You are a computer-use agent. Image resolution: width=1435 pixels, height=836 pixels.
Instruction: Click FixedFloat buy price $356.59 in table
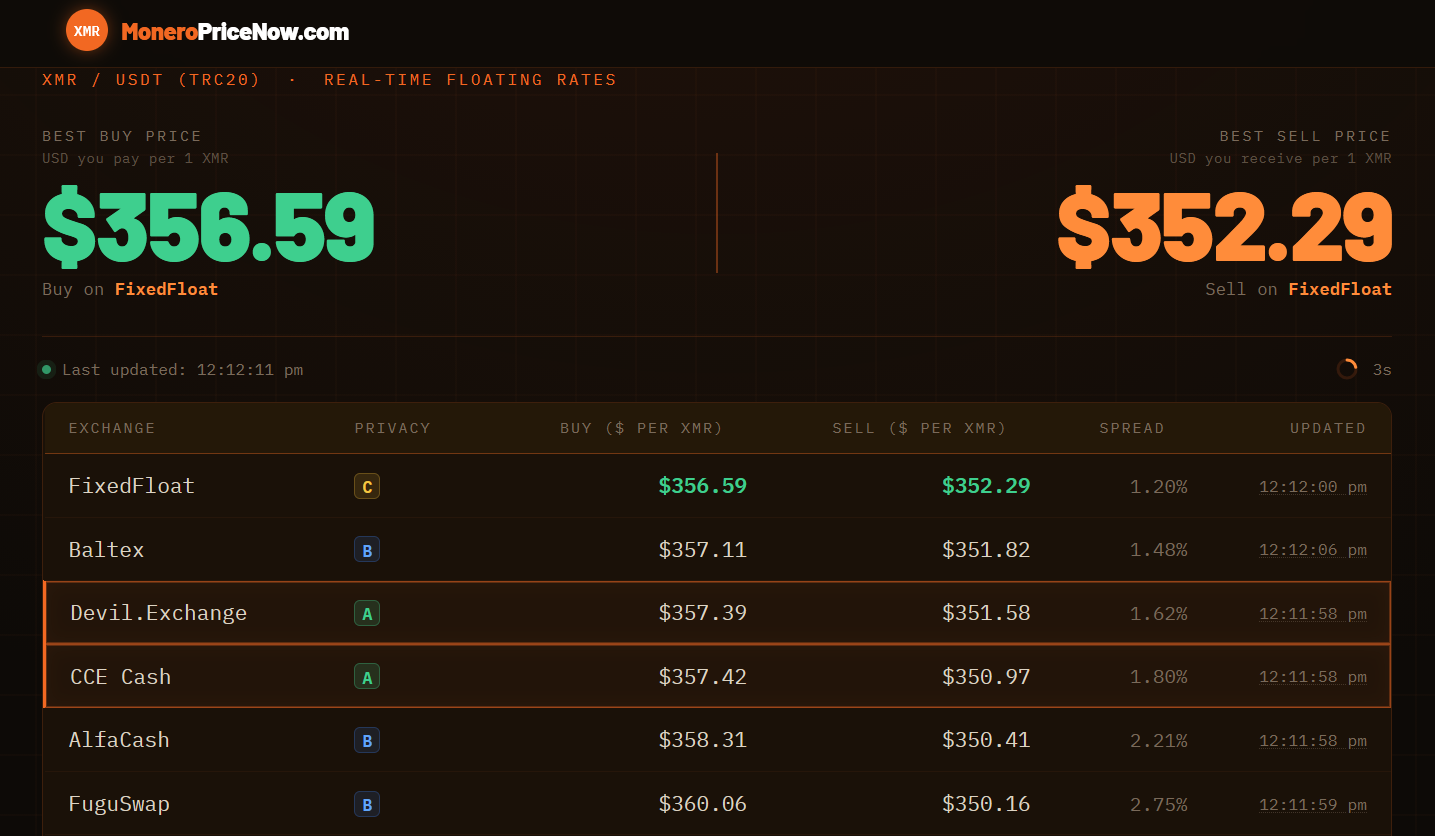pyautogui.click(x=703, y=486)
